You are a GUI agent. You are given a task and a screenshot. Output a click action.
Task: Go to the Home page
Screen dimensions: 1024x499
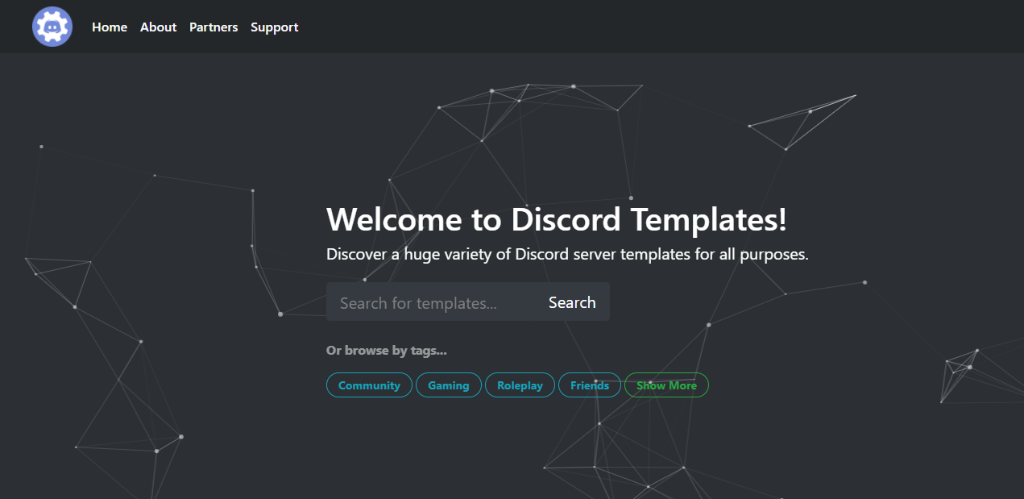pyautogui.click(x=110, y=27)
